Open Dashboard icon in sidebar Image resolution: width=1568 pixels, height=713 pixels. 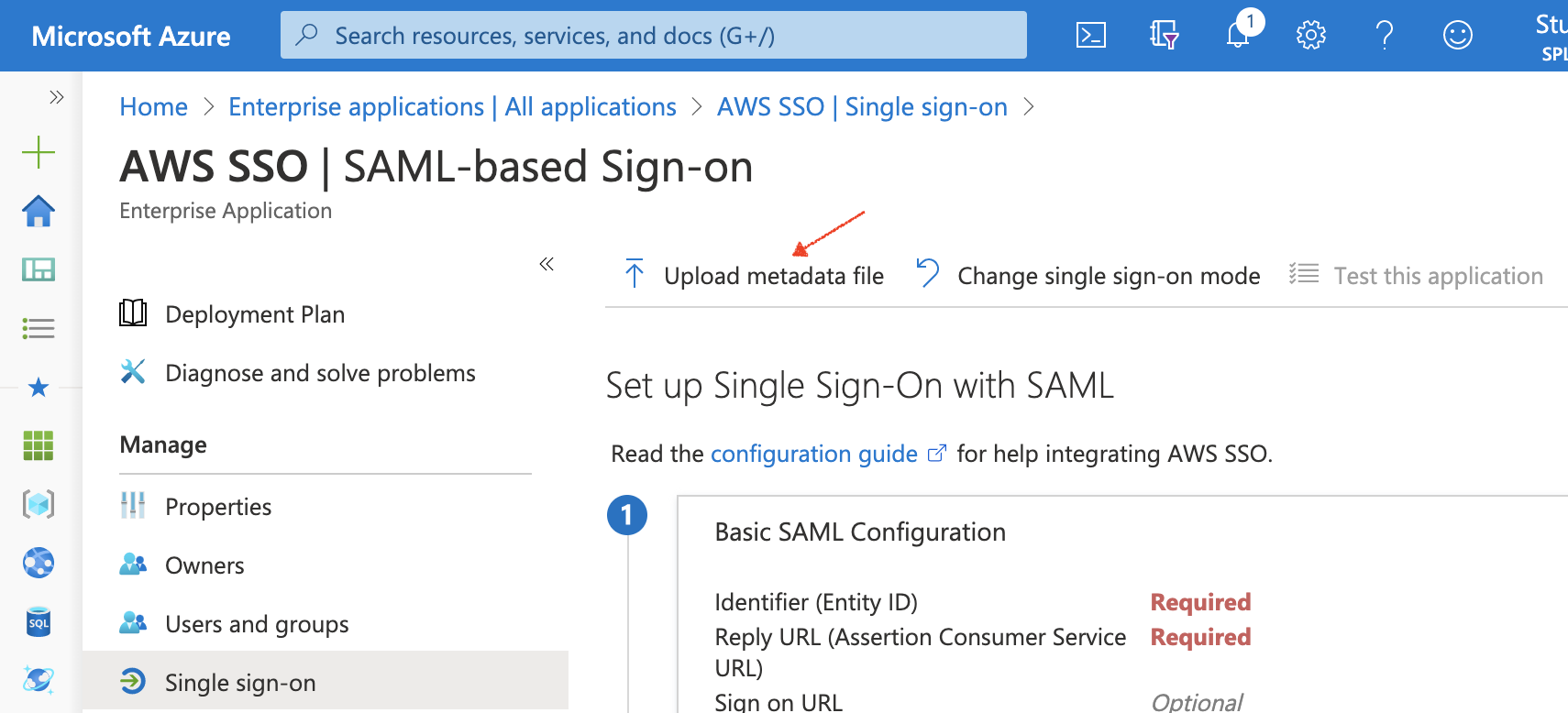(39, 269)
